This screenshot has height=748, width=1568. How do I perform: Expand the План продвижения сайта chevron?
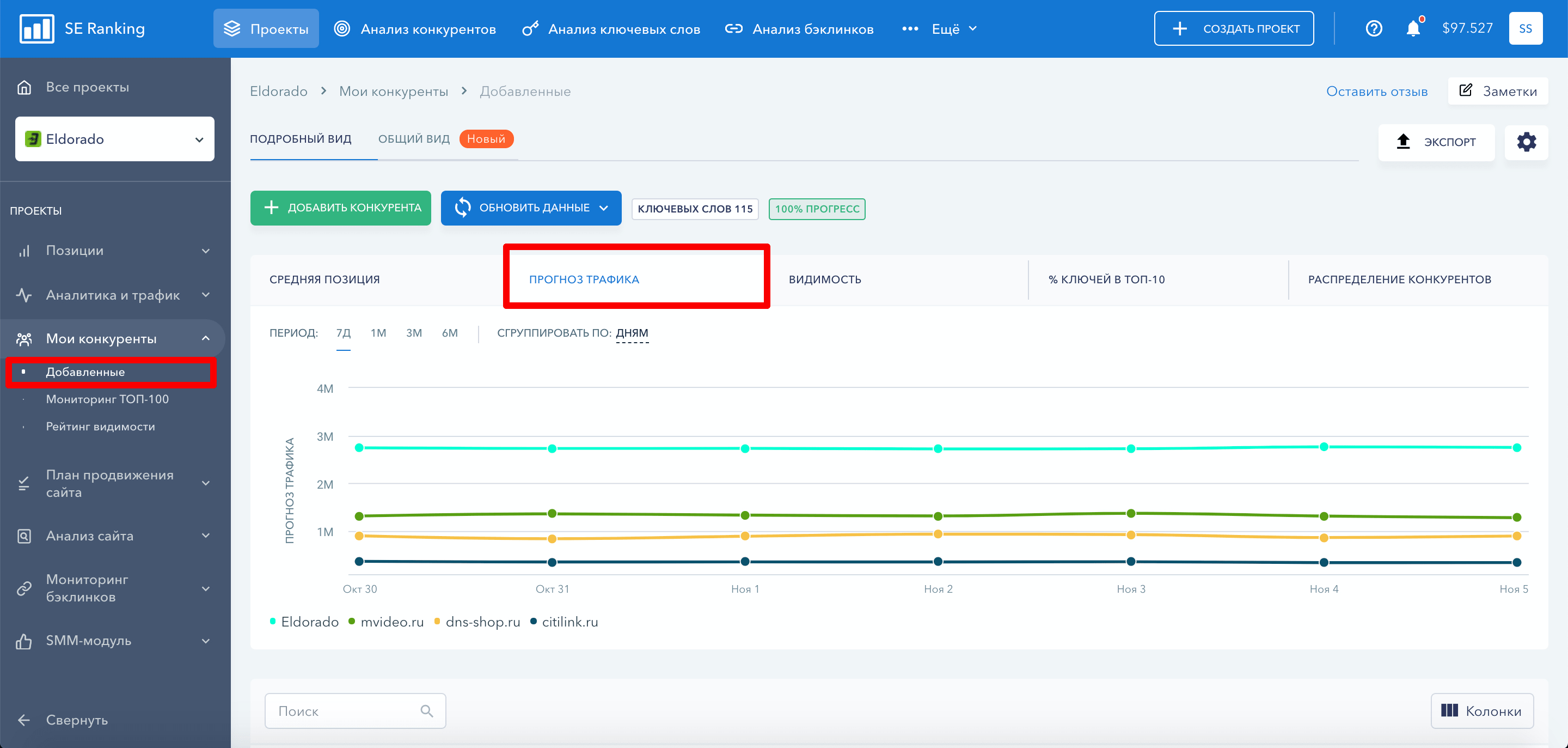point(206,484)
